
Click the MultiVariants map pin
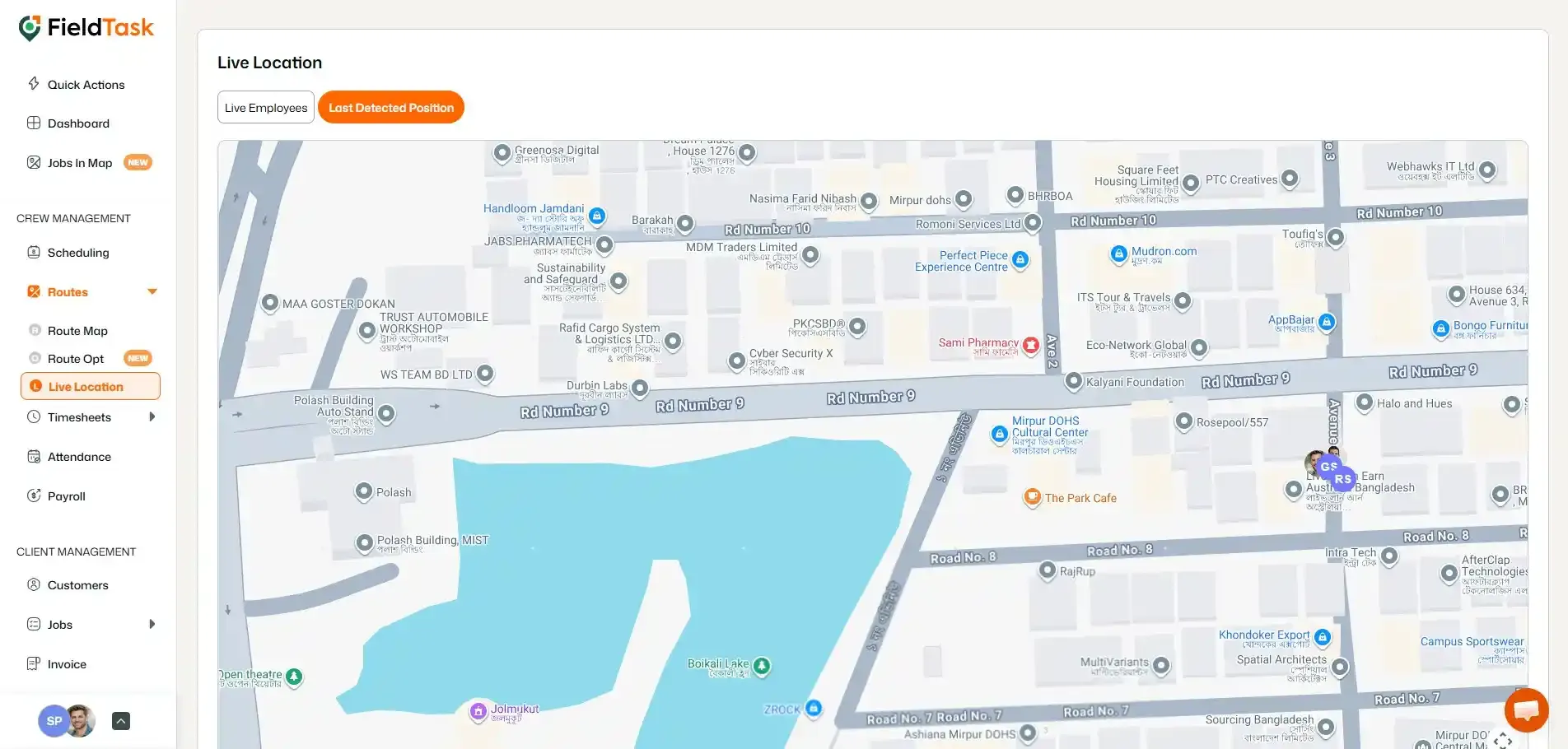[x=1161, y=665]
